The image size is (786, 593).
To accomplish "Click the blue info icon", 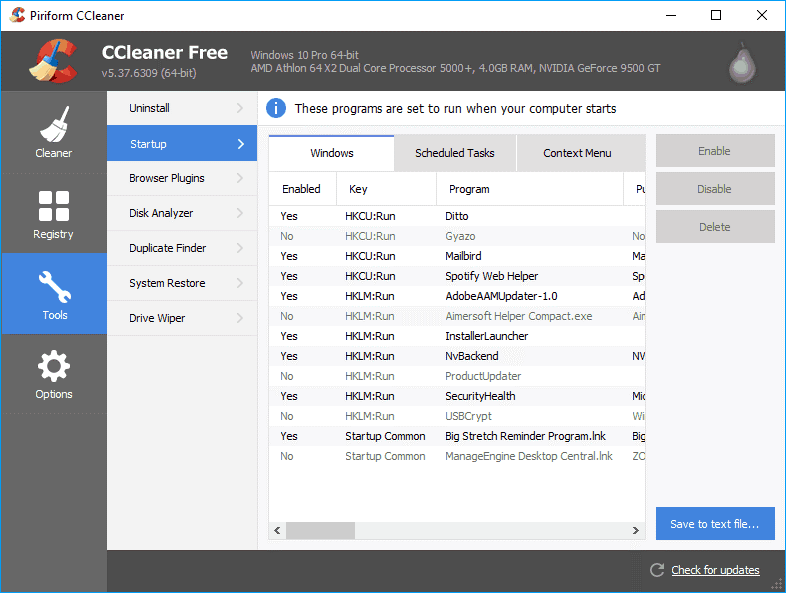I will click(x=275, y=108).
